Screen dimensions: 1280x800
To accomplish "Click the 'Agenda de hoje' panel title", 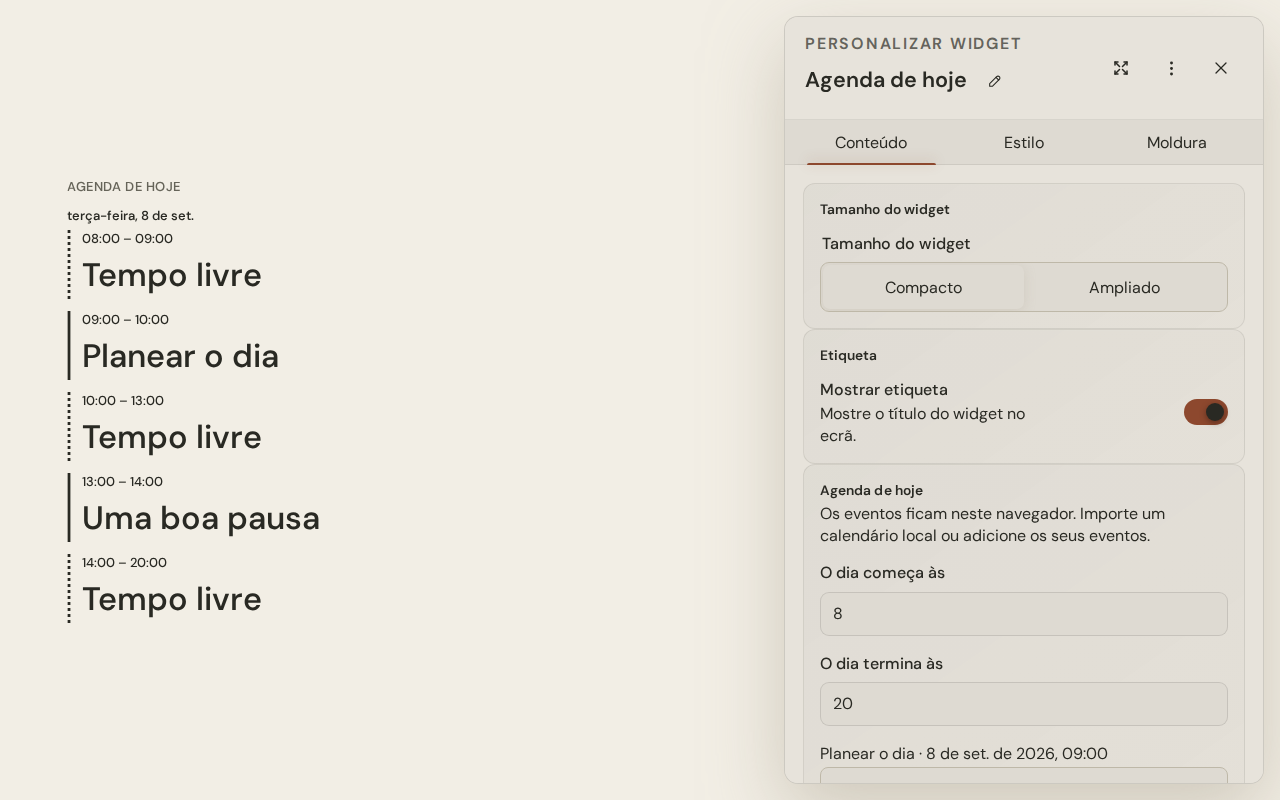I will (x=886, y=80).
